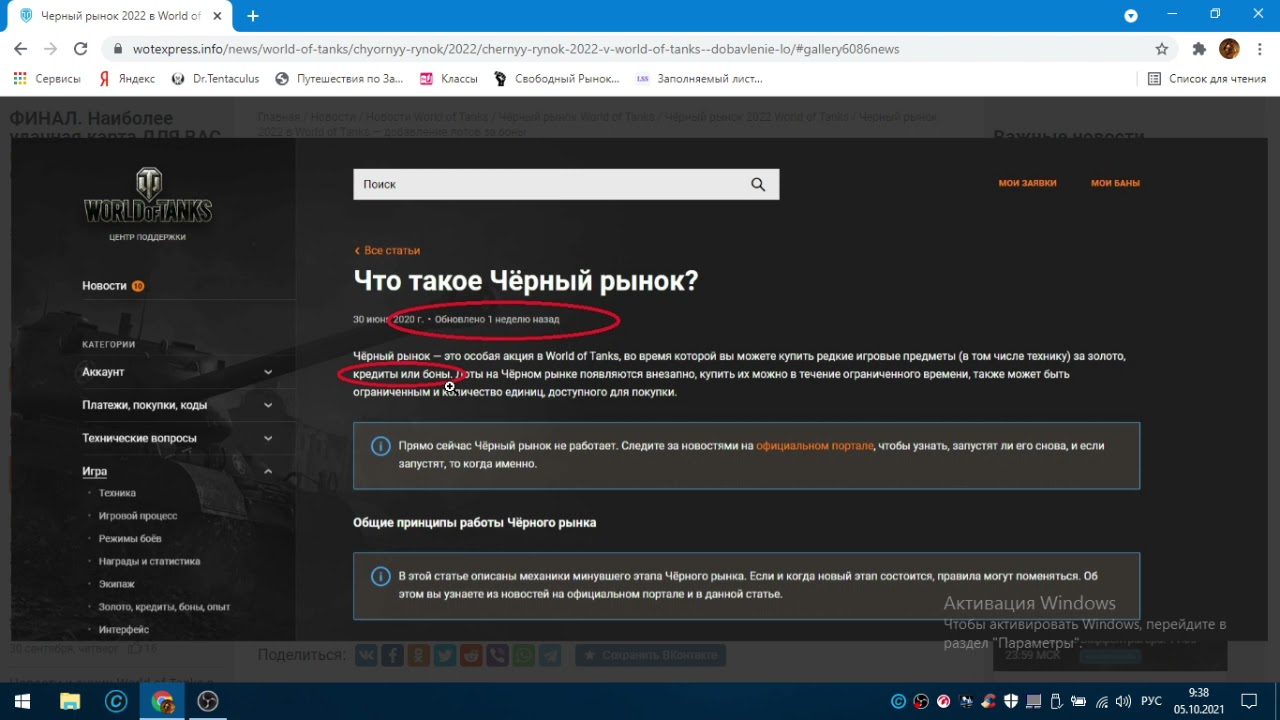Open the Windows Start menu
The image size is (1280, 720).
click(23, 701)
